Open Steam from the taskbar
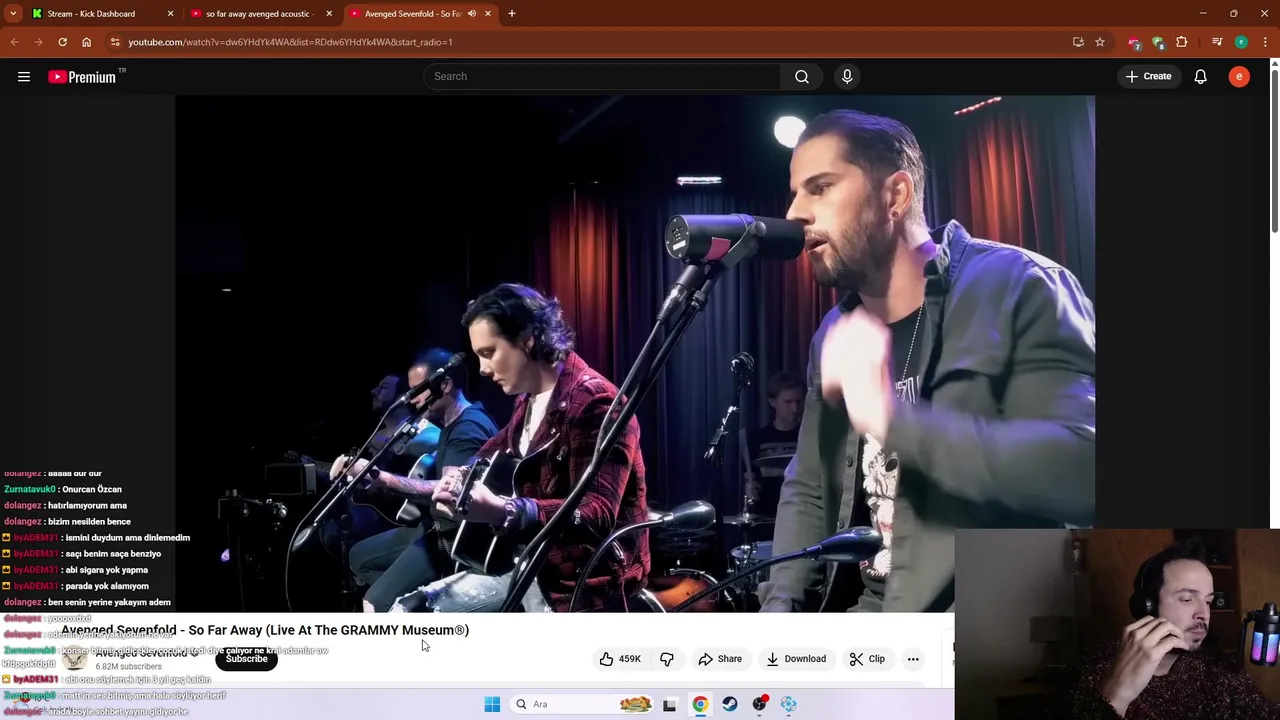1280x720 pixels. 730,704
